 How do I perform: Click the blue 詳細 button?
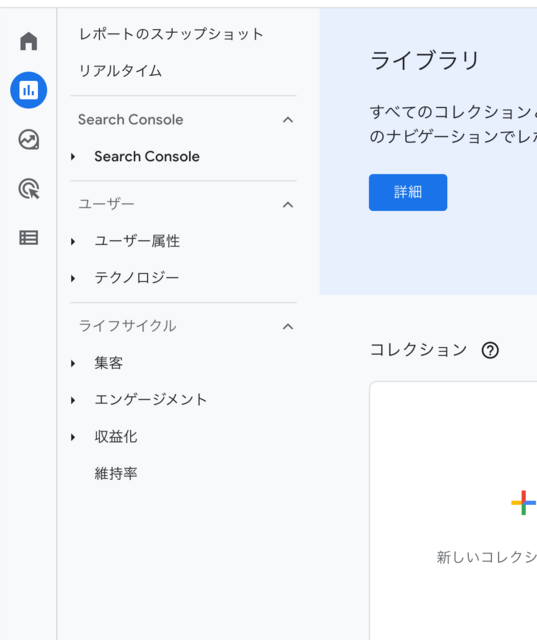point(408,192)
